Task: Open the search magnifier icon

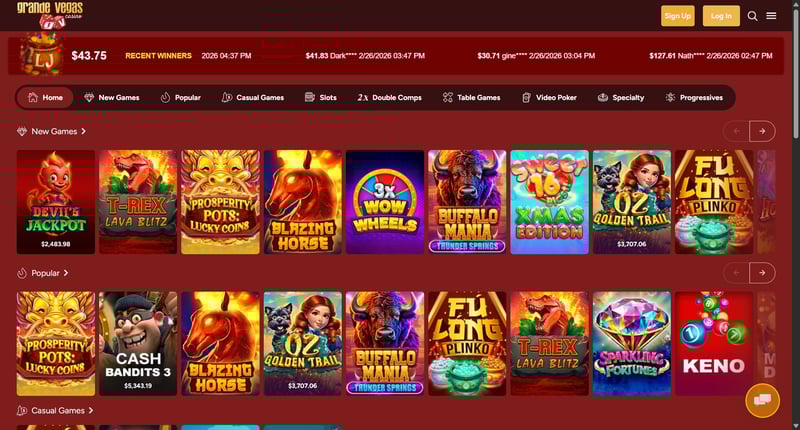Action: point(752,16)
